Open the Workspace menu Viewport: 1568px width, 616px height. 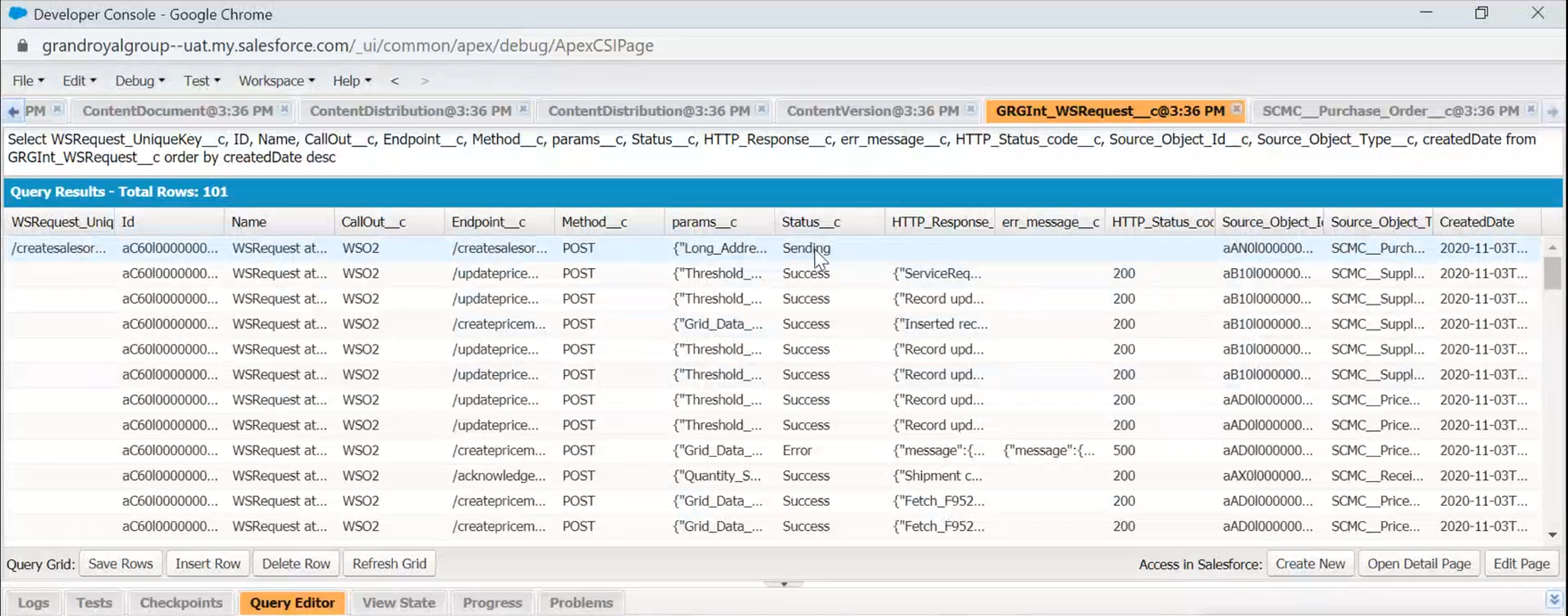point(276,80)
